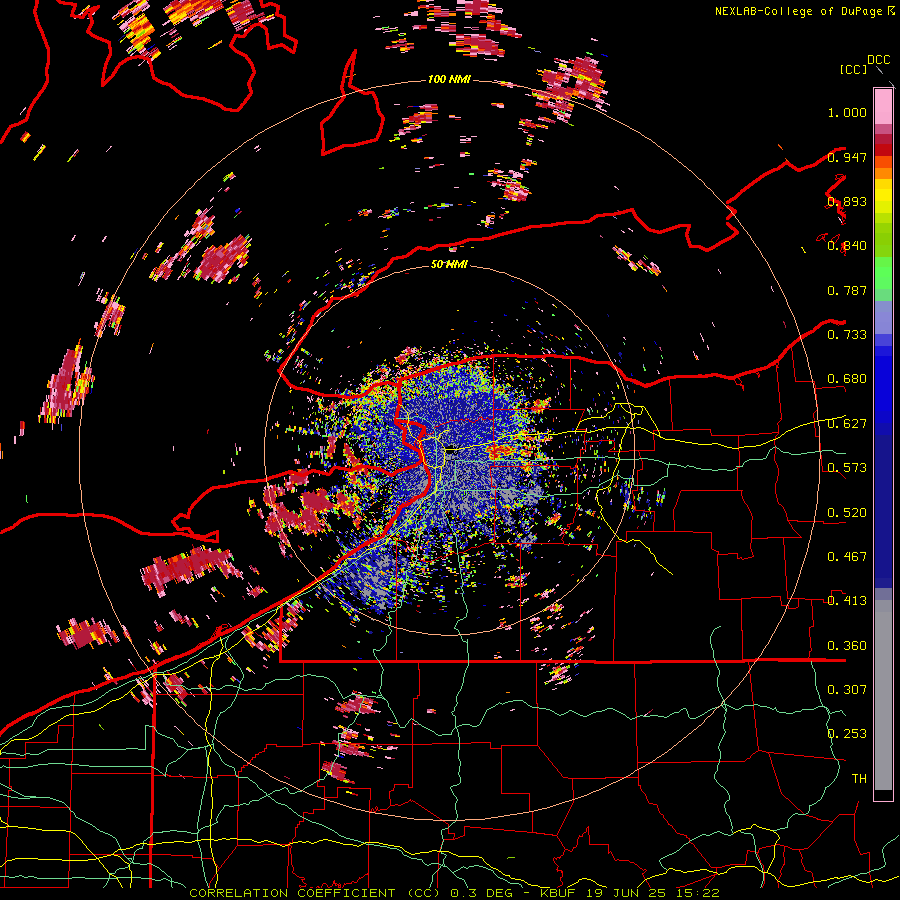Select the 0.627 scale value
This screenshot has width=900, height=900.
click(847, 424)
